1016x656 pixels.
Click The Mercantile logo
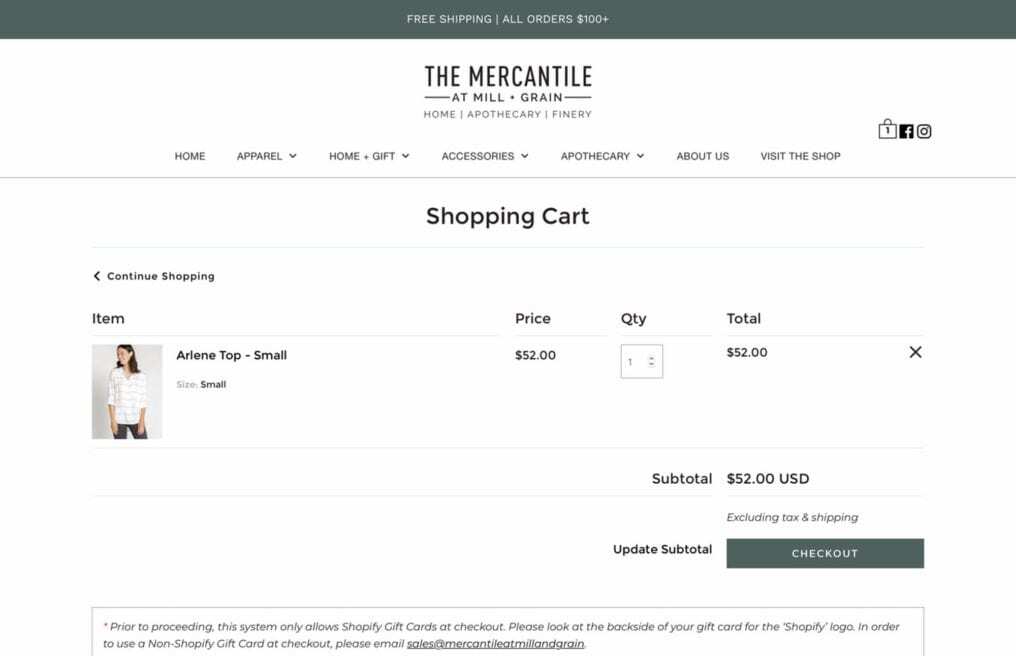508,91
